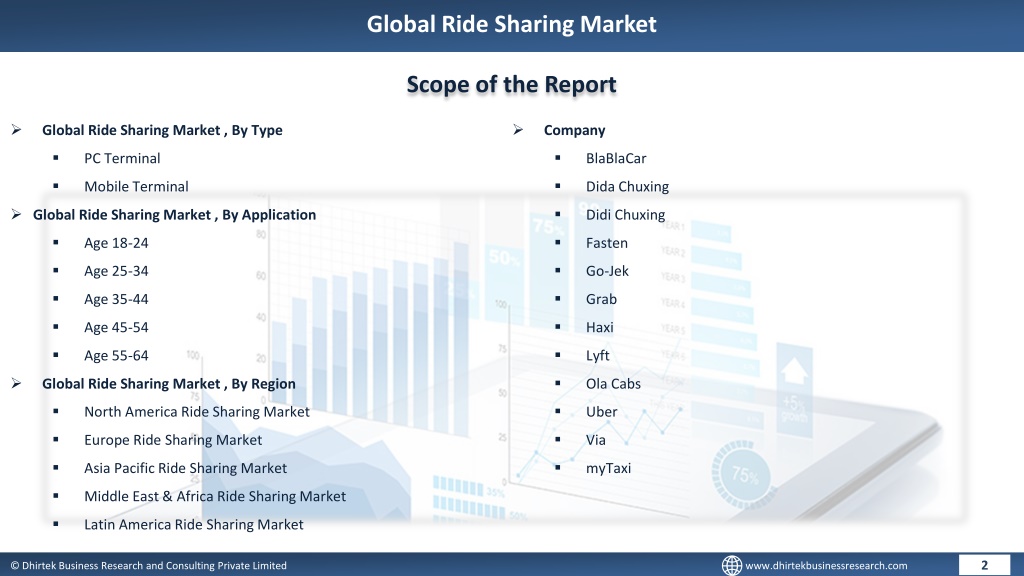
Task: Select the 'Go-Jek' company entry
Action: tap(607, 271)
